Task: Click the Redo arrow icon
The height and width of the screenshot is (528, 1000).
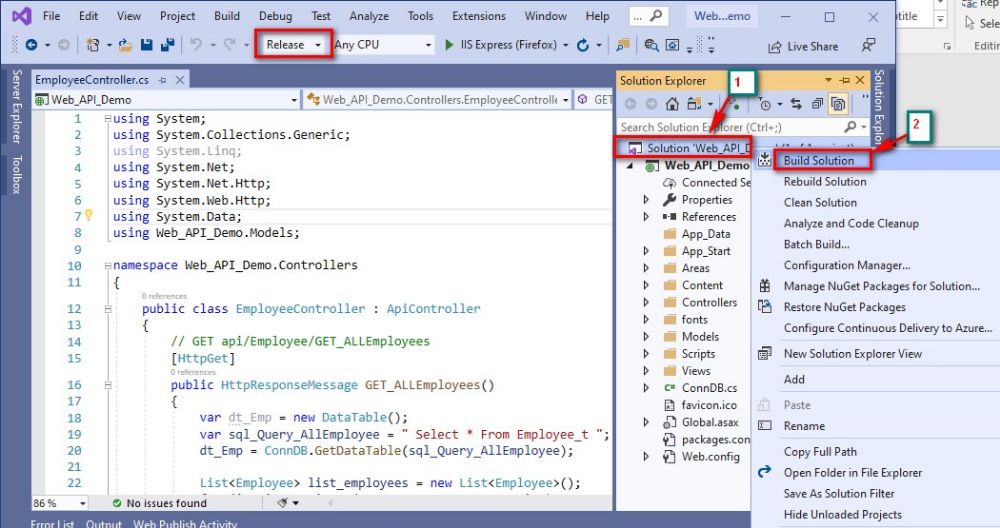Action: click(x=230, y=45)
